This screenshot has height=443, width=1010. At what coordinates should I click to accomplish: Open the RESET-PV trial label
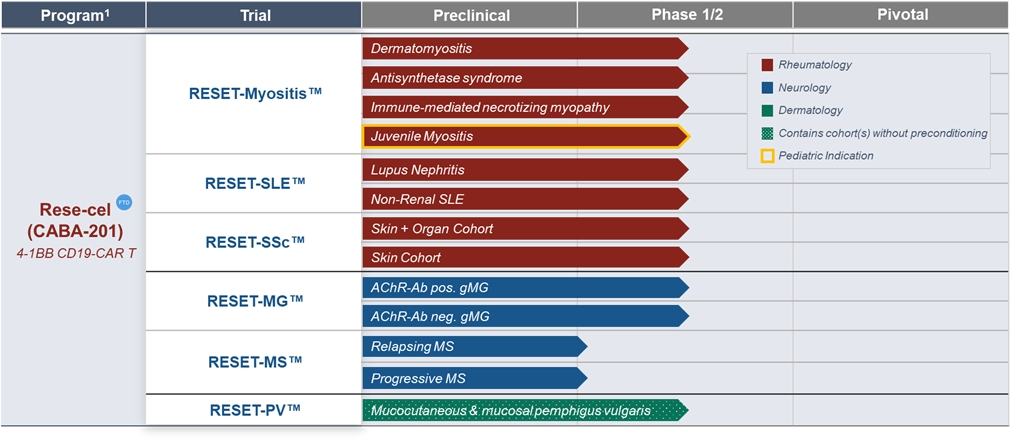[254, 409]
